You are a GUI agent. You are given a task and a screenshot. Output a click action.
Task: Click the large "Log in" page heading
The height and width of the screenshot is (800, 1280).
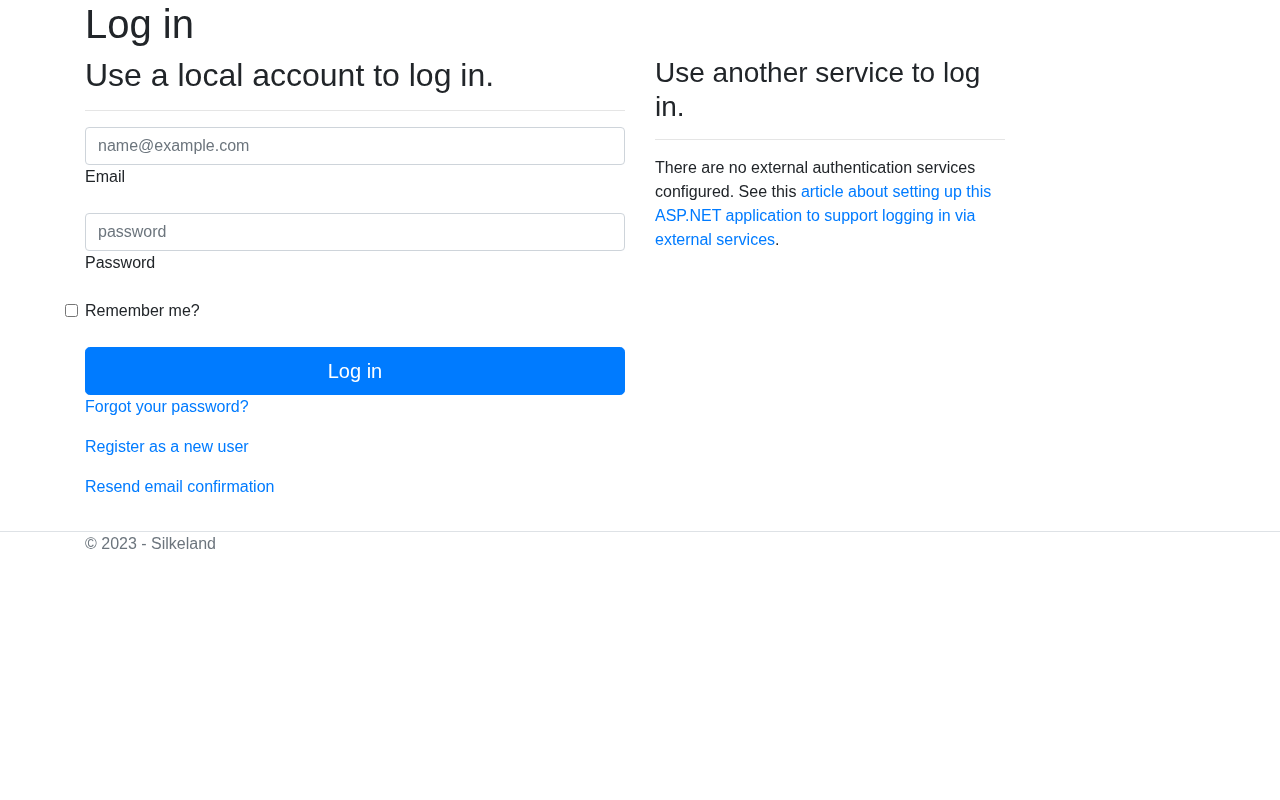(x=139, y=25)
